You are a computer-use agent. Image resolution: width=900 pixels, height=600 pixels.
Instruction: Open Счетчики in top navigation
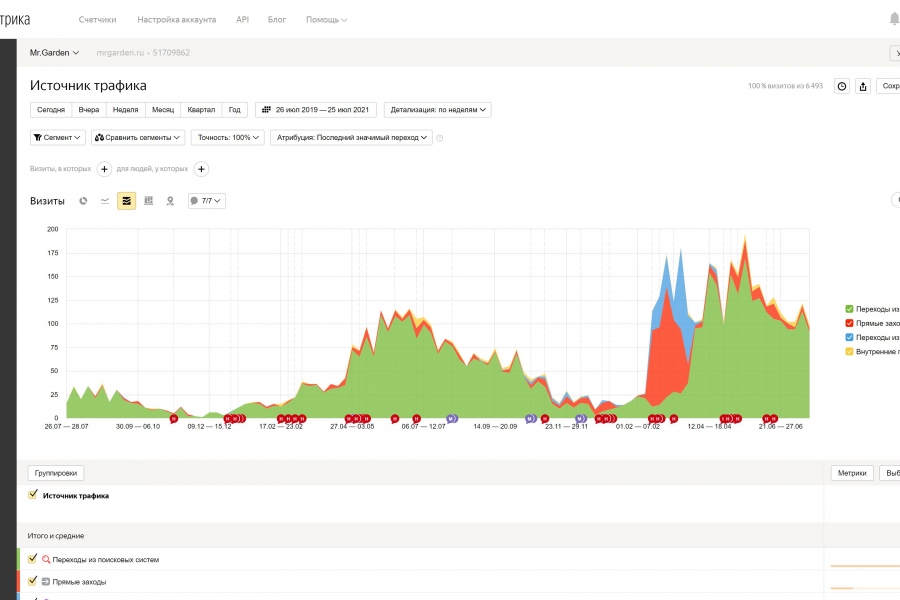(97, 20)
